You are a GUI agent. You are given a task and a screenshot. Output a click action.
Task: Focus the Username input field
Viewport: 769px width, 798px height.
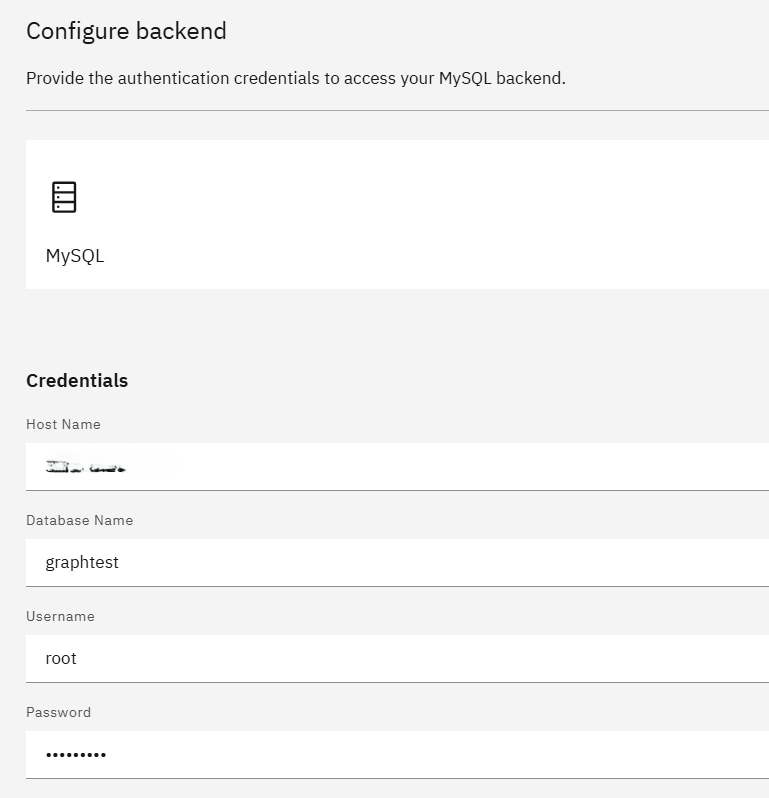450,658
